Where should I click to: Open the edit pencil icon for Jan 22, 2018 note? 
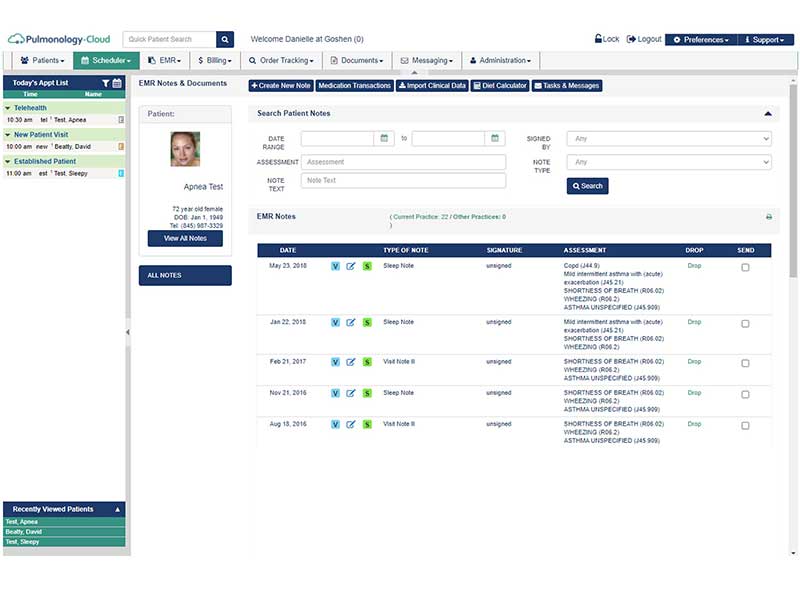[x=351, y=322]
